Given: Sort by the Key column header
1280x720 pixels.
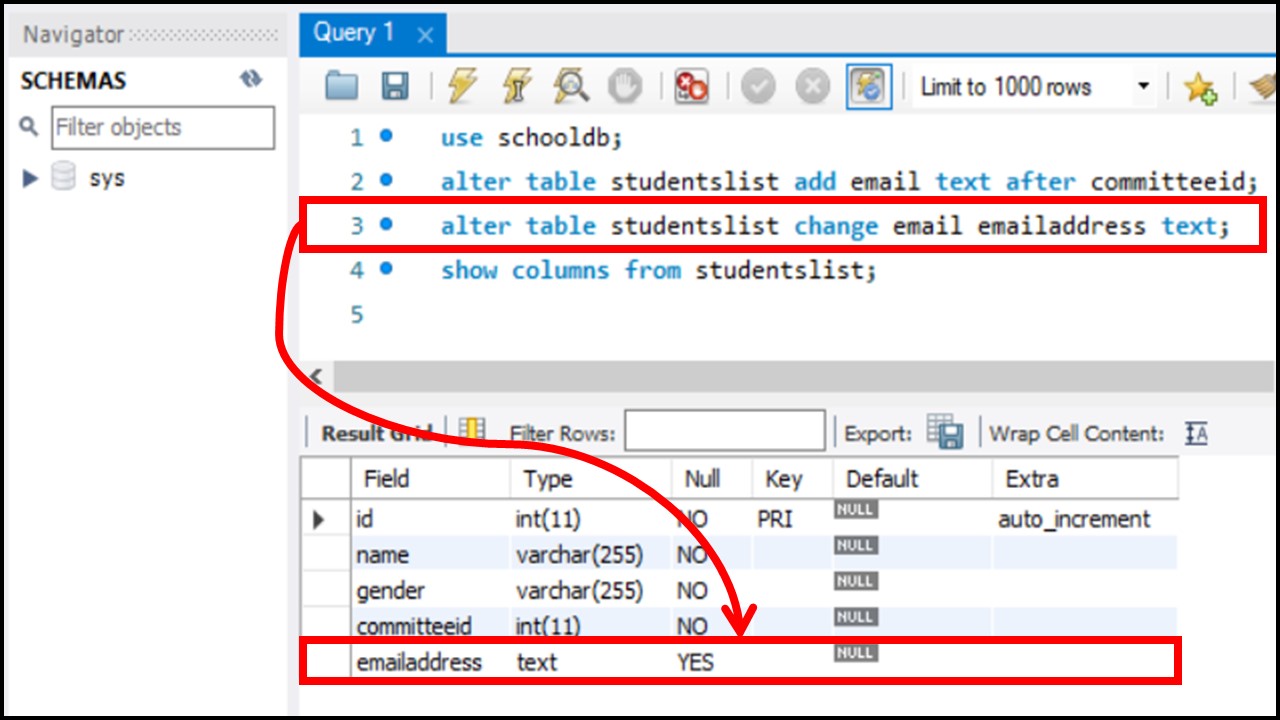Looking at the screenshot, I should click(791, 479).
